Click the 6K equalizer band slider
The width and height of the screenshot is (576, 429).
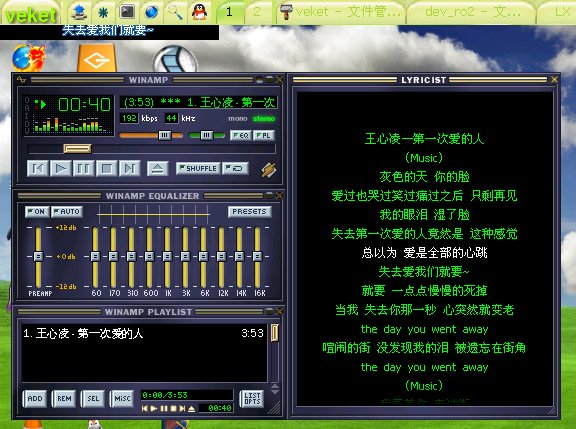click(x=203, y=256)
